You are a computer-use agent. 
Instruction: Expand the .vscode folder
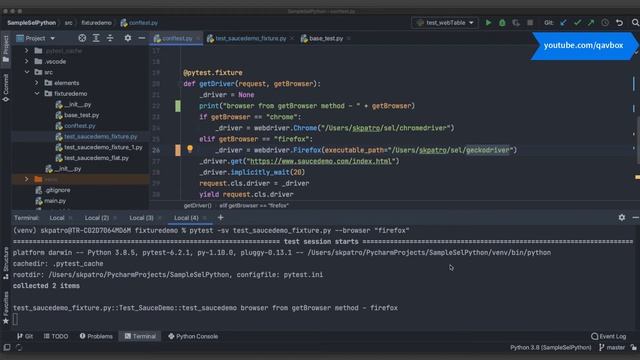(x=27, y=61)
